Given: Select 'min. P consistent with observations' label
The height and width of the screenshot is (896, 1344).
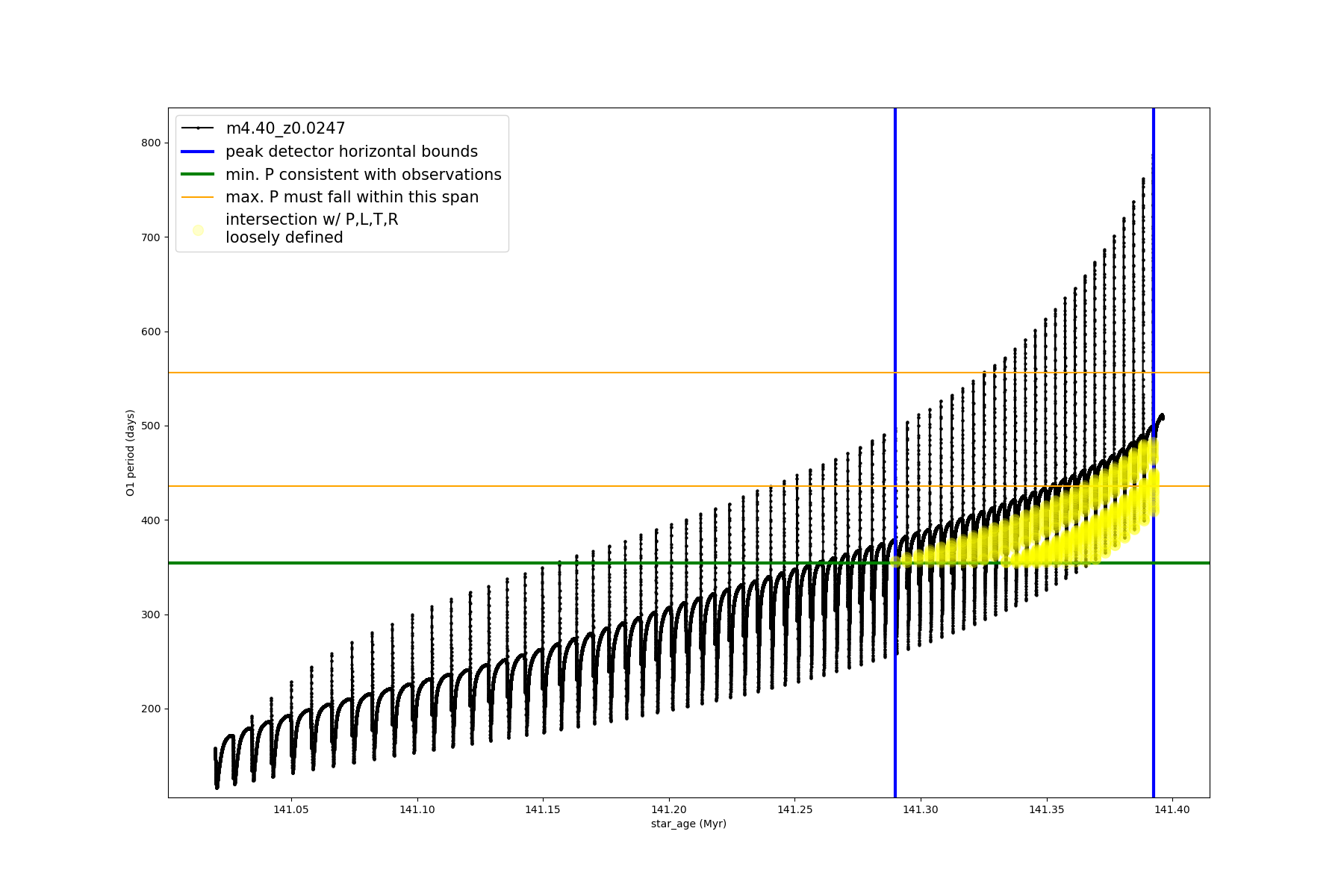Looking at the screenshot, I should coord(364,175).
